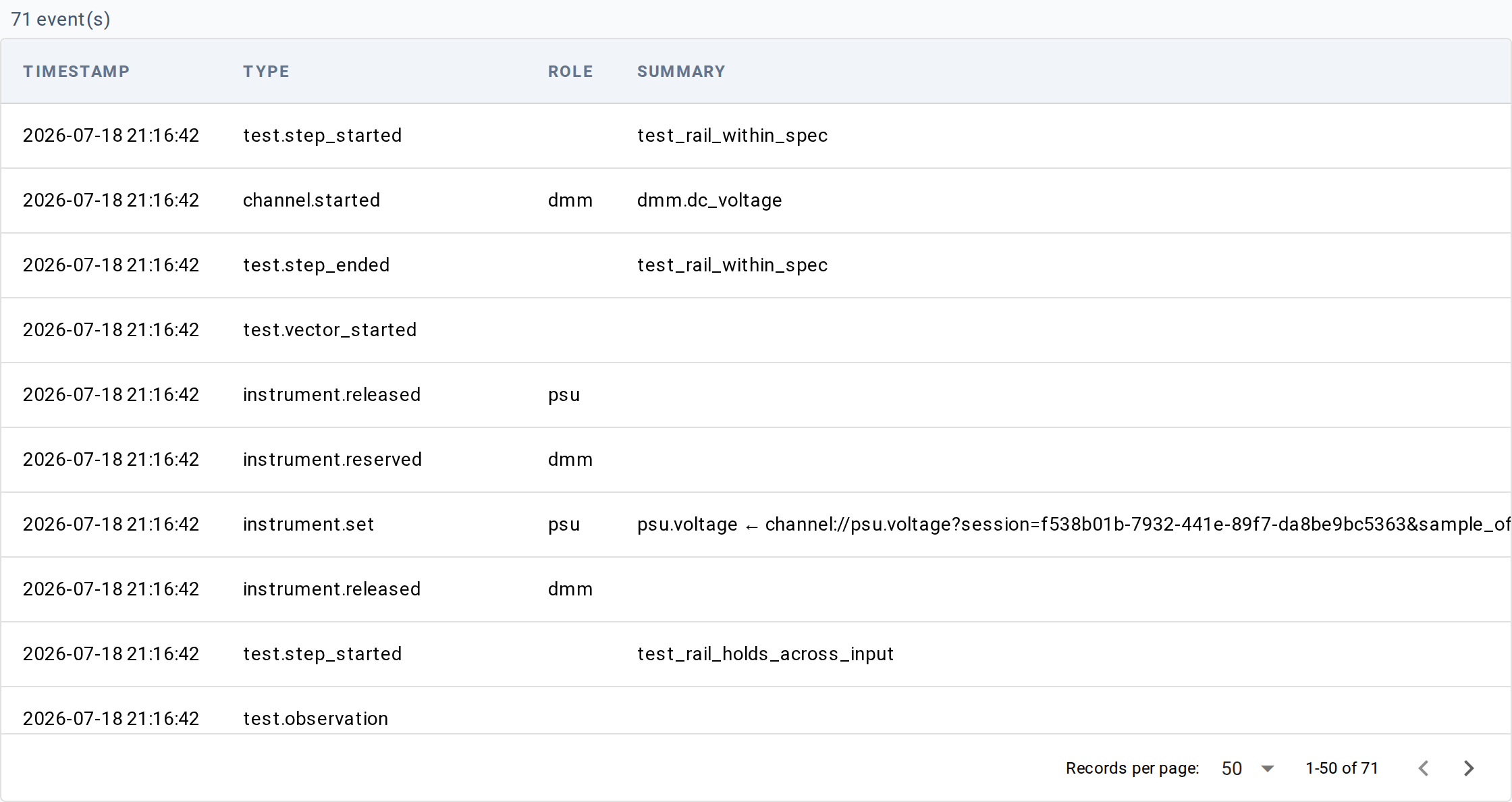The width and height of the screenshot is (1512, 802).
Task: Click the SUMMARY column header
Action: click(681, 72)
